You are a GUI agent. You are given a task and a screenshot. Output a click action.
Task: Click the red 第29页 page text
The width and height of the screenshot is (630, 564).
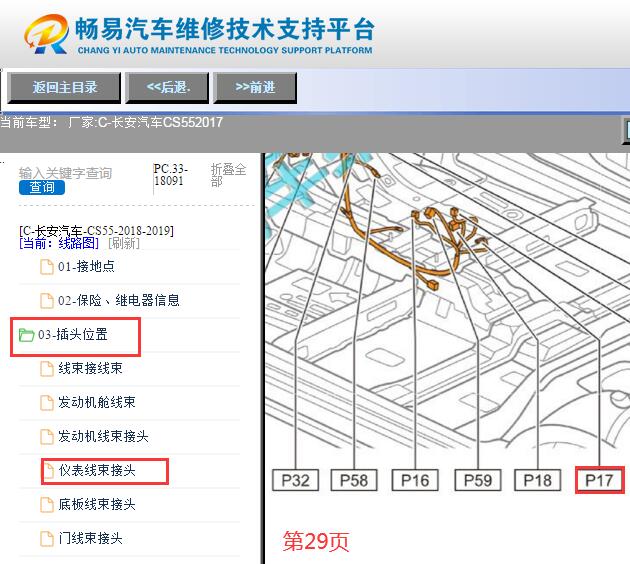(316, 542)
